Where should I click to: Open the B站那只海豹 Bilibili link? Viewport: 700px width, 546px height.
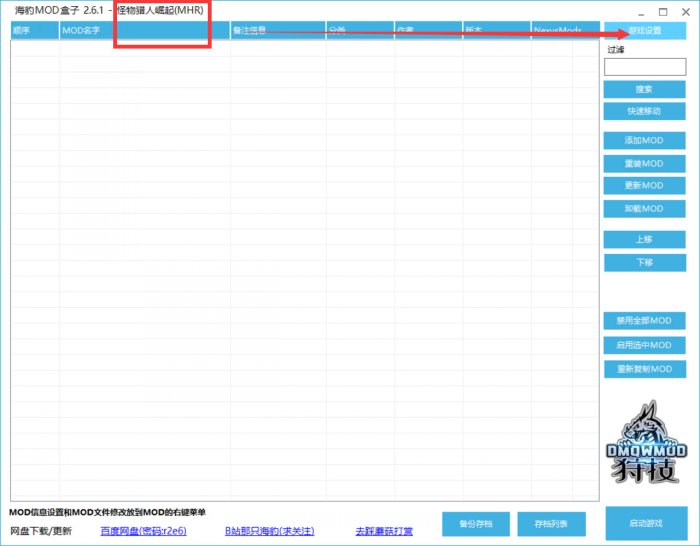click(x=269, y=531)
